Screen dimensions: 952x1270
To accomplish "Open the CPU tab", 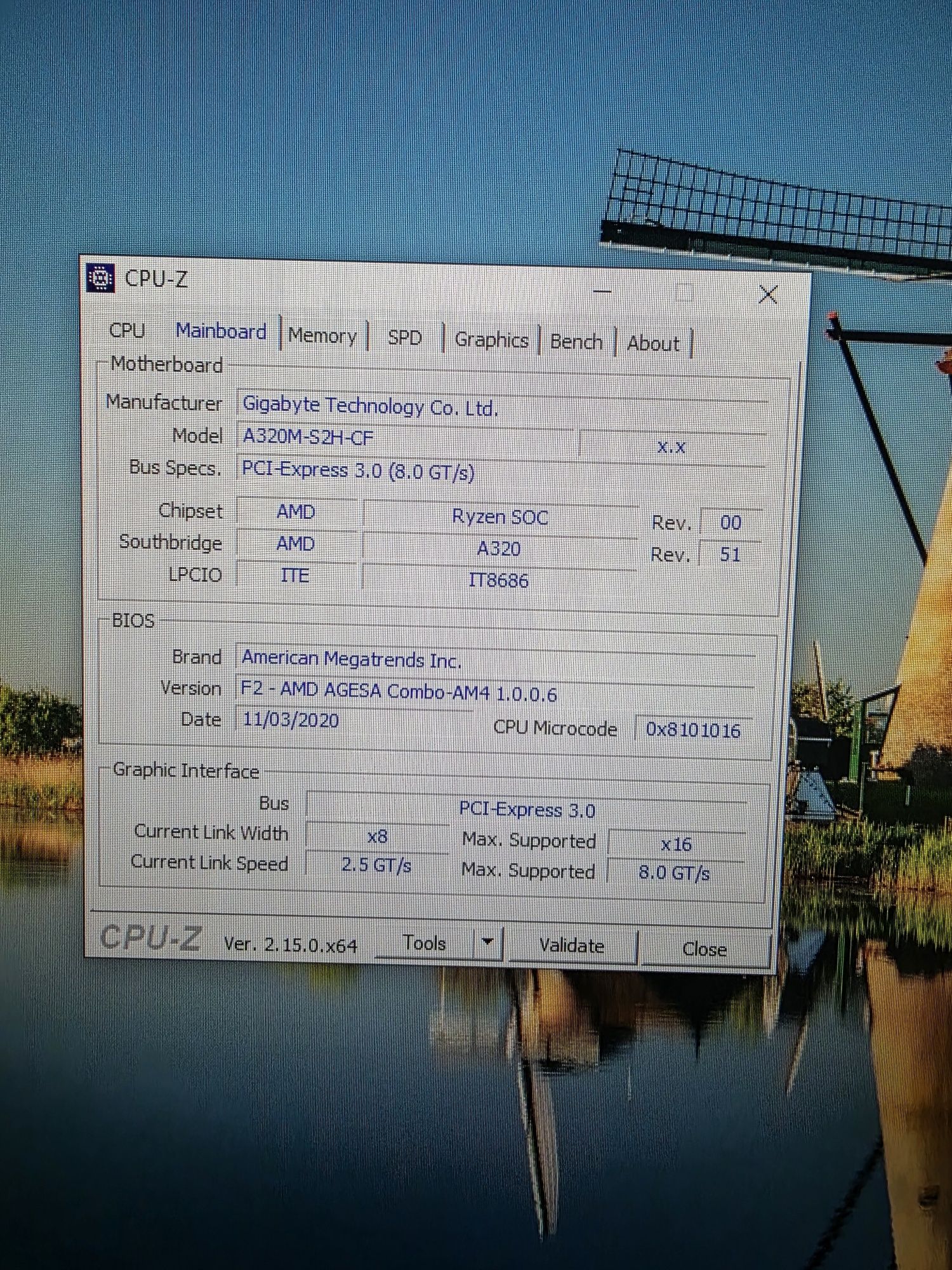I will coord(127,330).
